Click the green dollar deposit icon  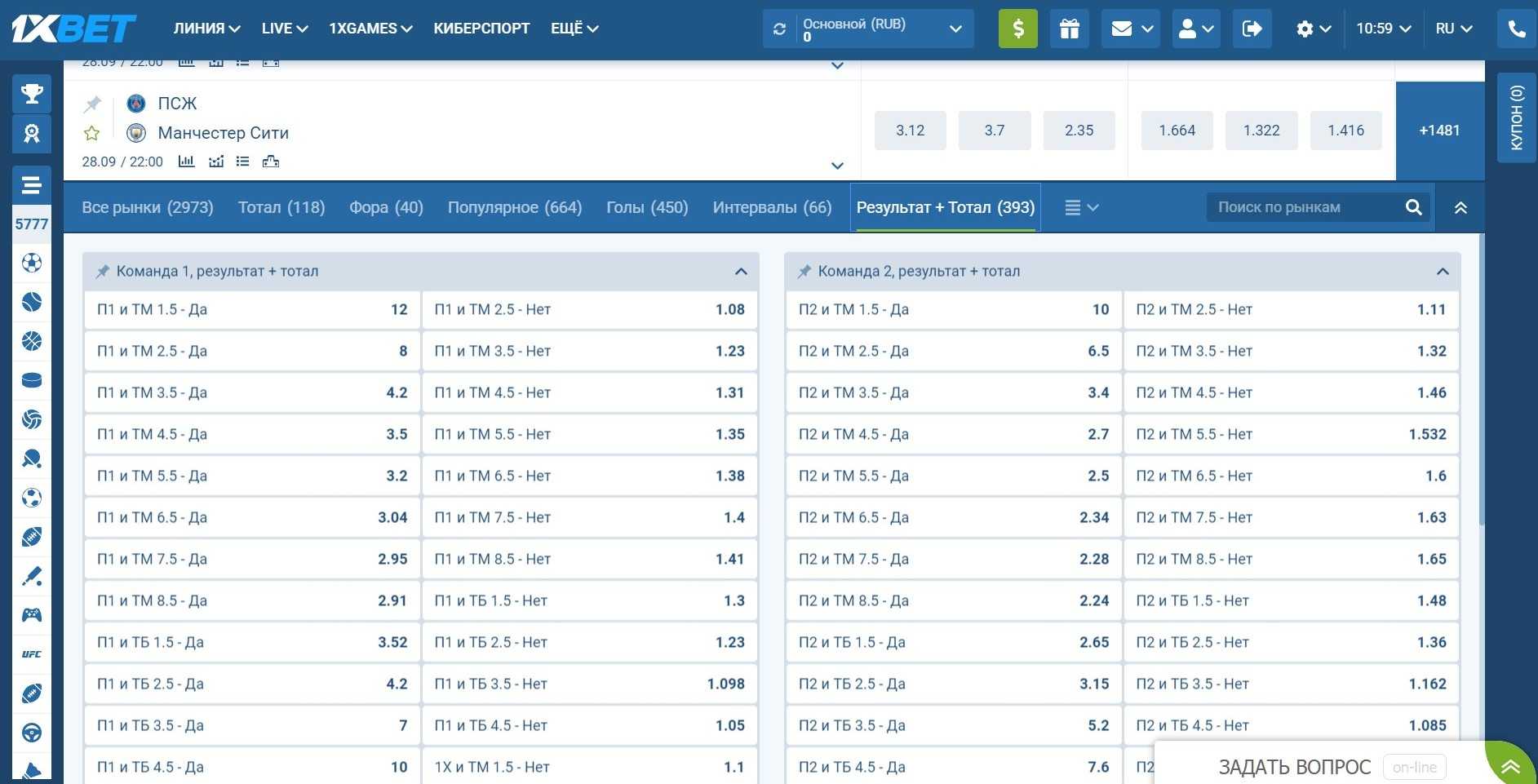(x=1017, y=29)
